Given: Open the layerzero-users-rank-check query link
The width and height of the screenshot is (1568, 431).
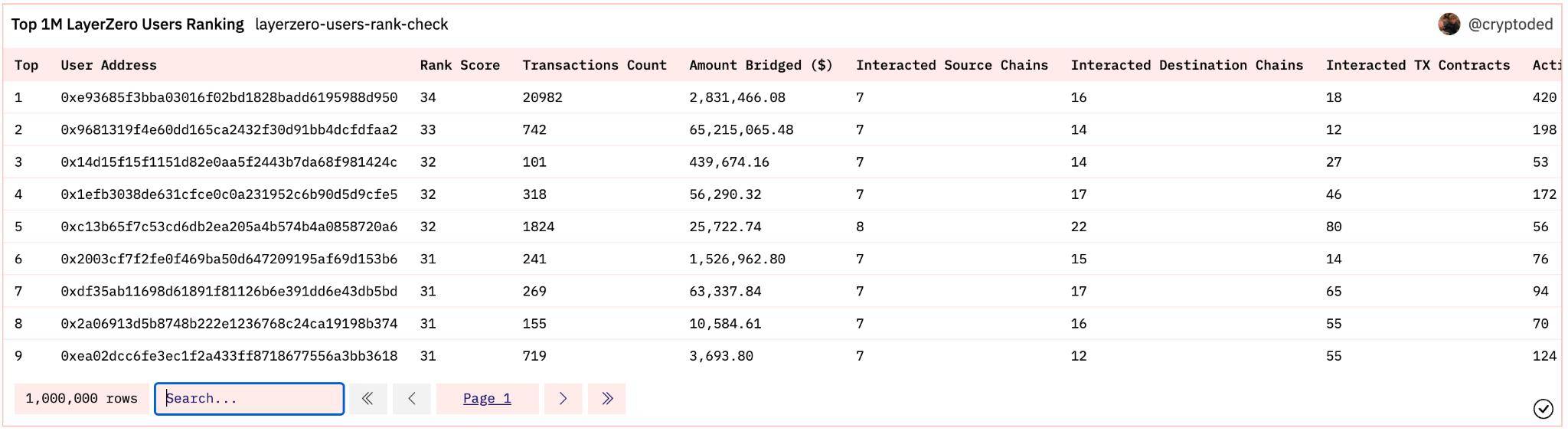Looking at the screenshot, I should pos(351,24).
